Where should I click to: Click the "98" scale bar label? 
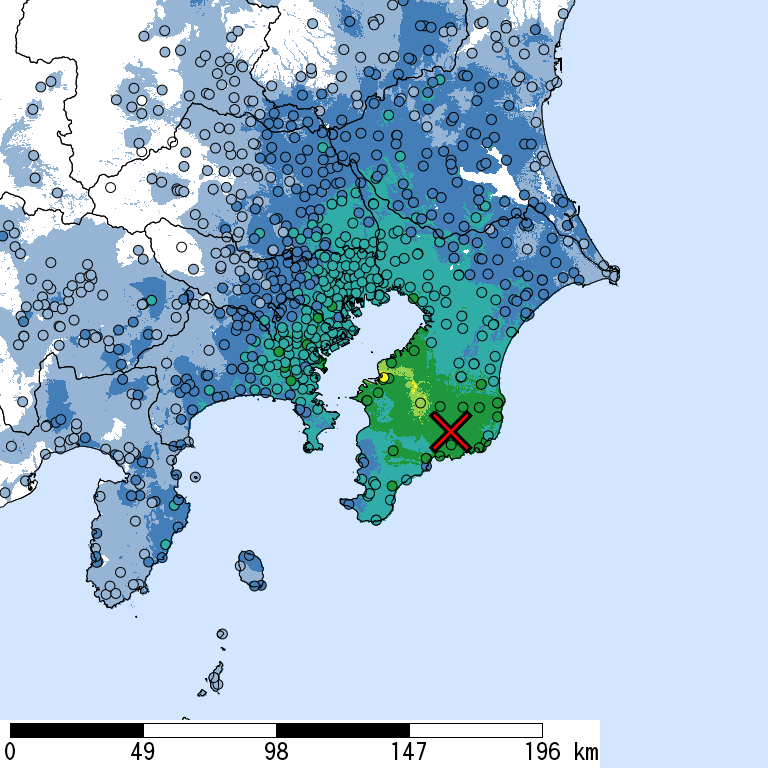coord(276,751)
